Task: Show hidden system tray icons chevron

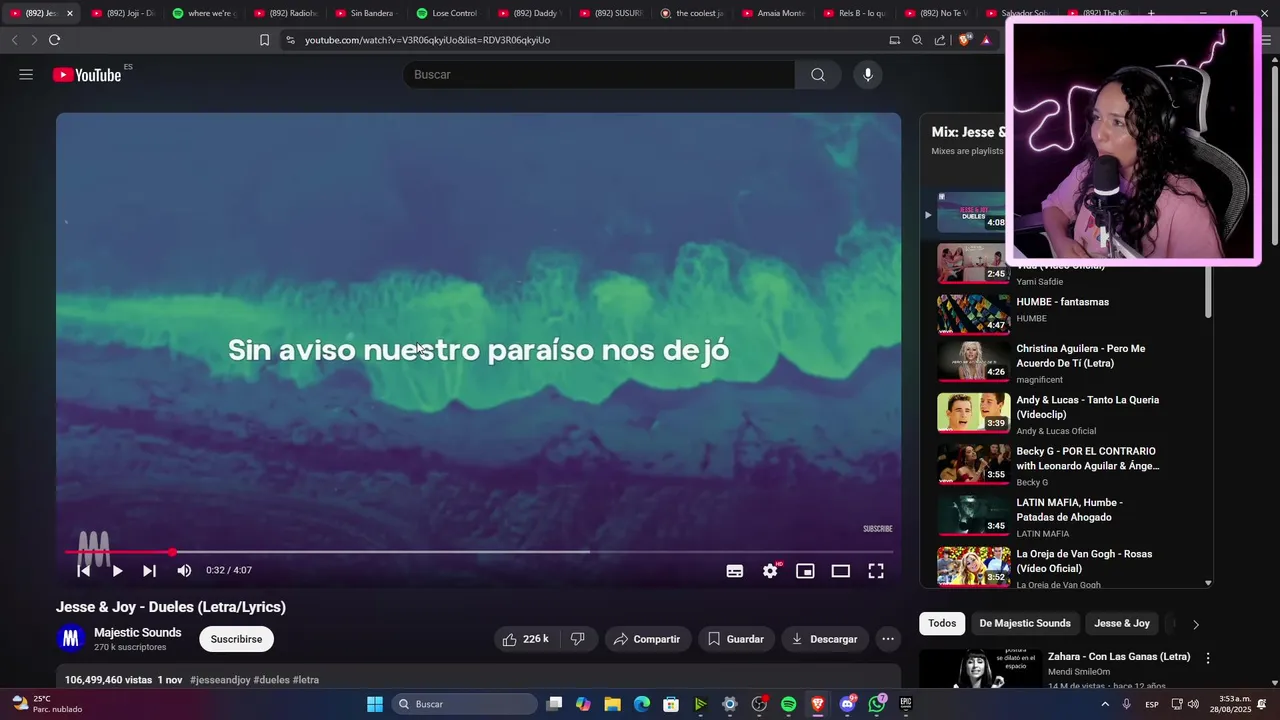Action: (1105, 704)
